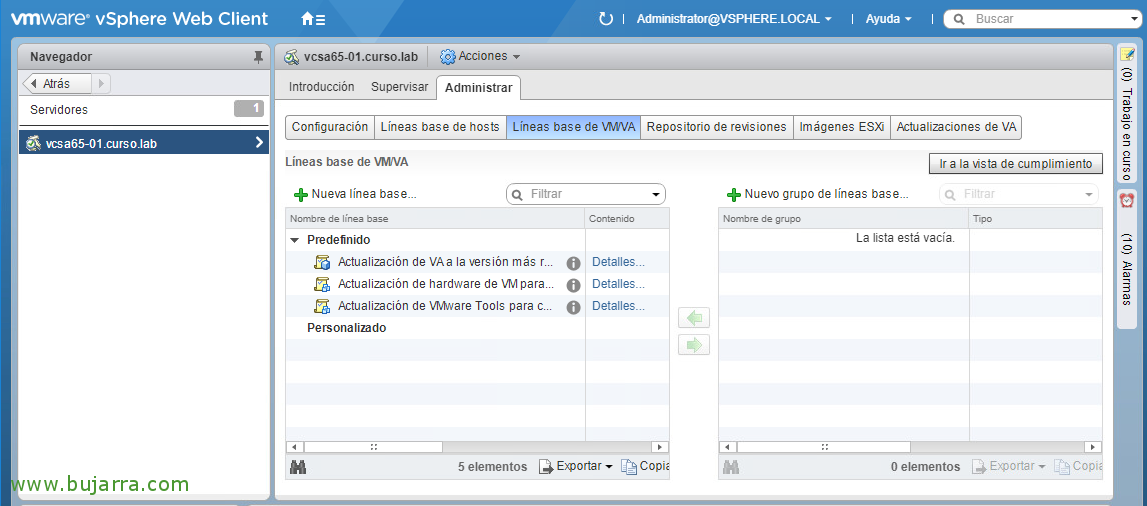1147x506 pixels.
Task: Sort by Nombre de línea base column header
Action: point(435,219)
